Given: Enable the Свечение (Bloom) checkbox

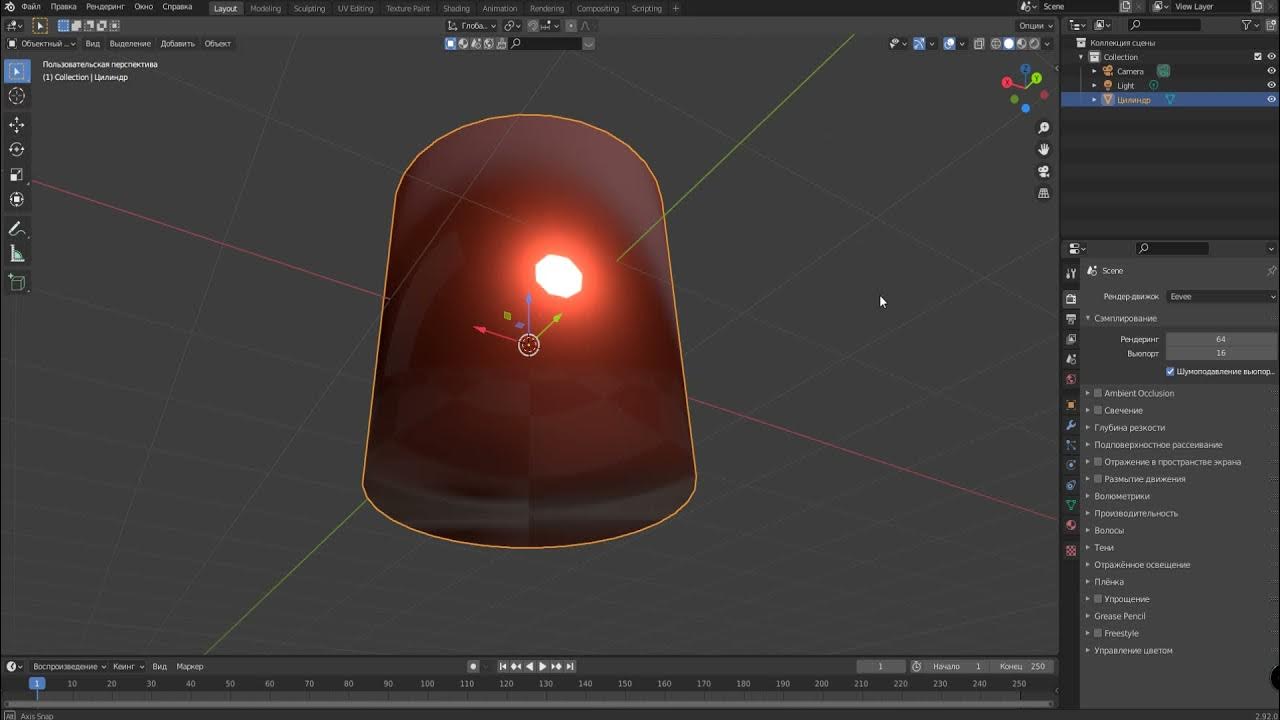Looking at the screenshot, I should click(x=1098, y=410).
